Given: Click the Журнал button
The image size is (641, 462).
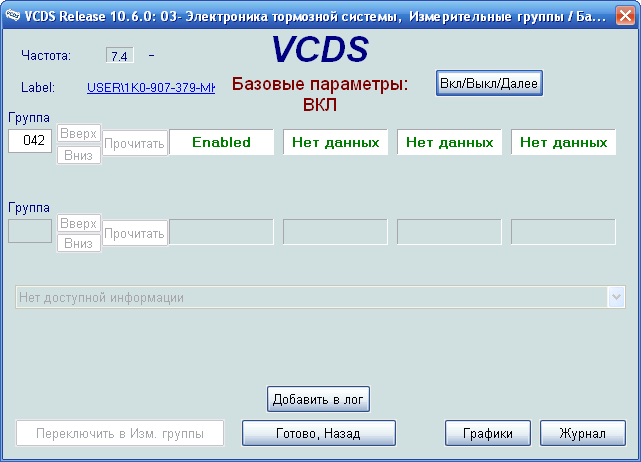Looking at the screenshot, I should (x=583, y=433).
